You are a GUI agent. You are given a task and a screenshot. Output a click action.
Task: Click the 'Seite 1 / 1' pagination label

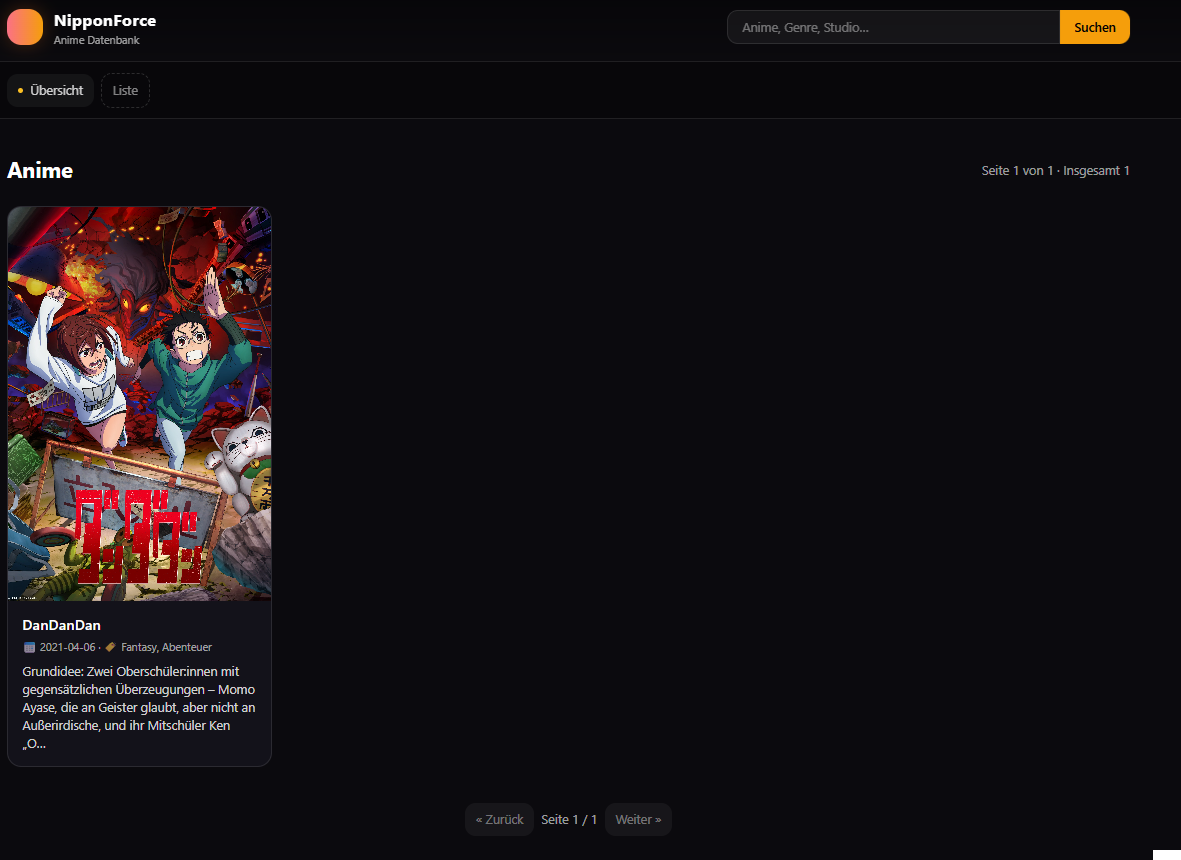569,819
